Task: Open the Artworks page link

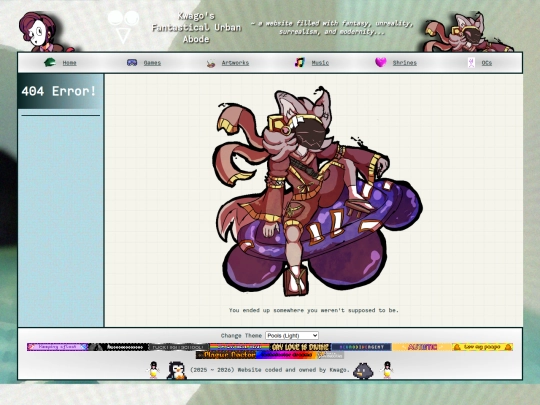Action: 235,63
